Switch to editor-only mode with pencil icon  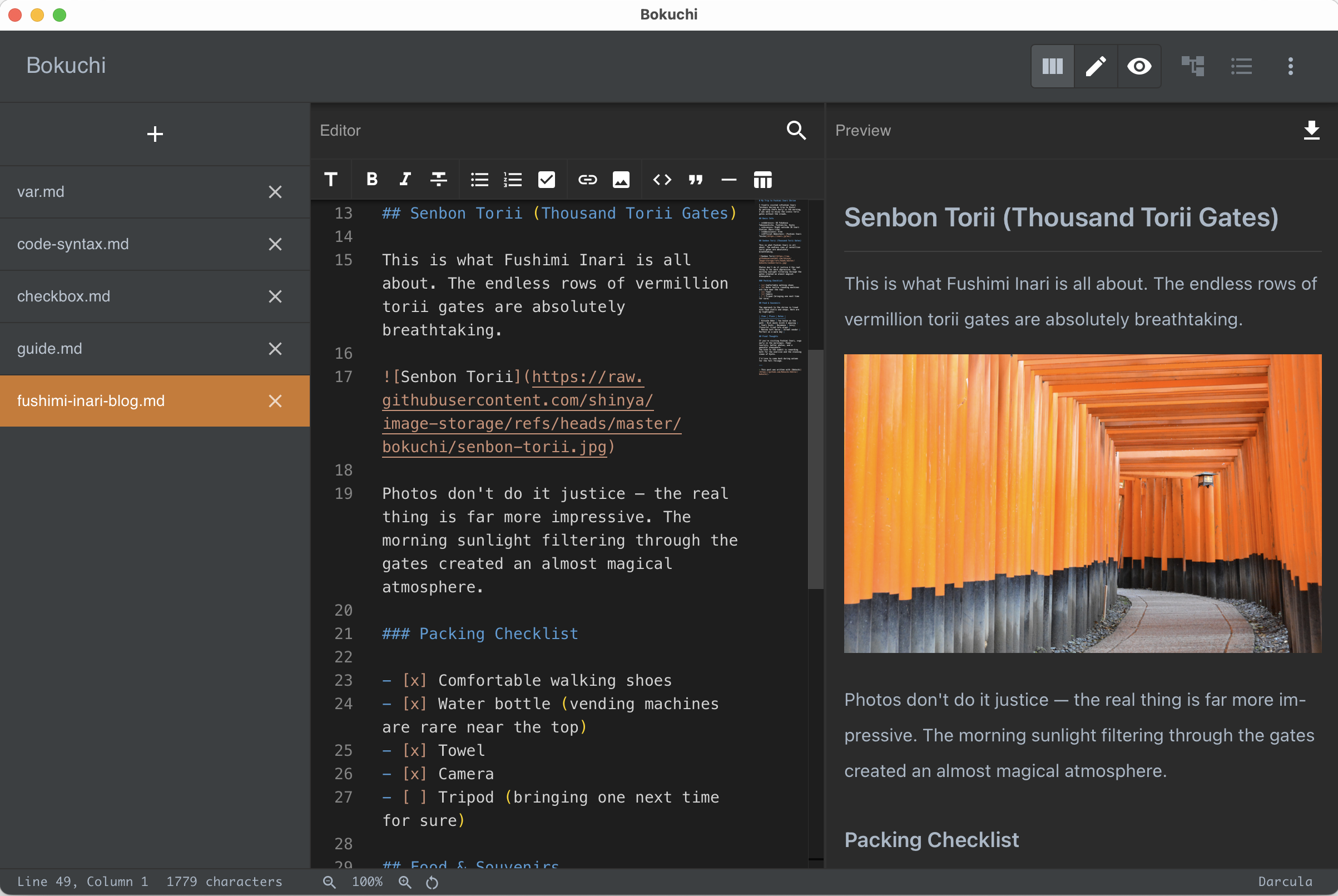coord(1094,66)
